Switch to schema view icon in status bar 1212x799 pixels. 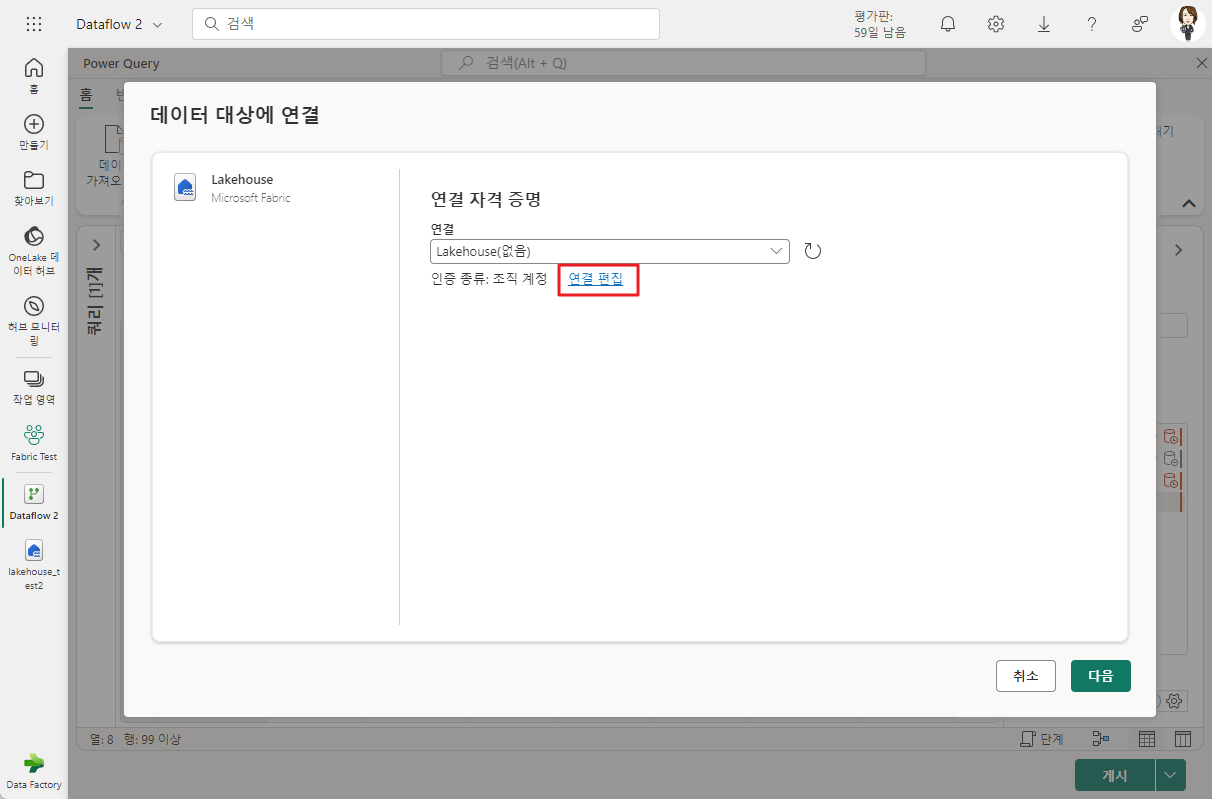tap(1183, 739)
